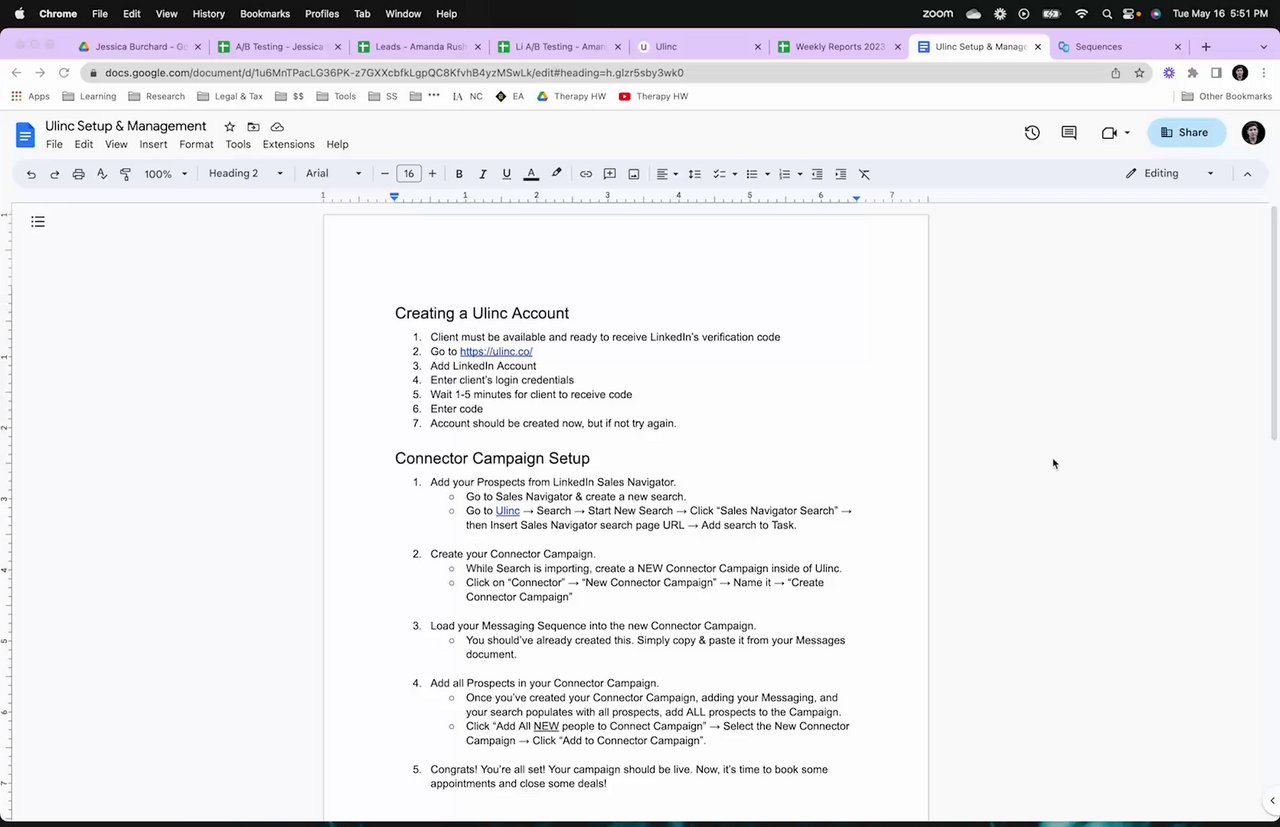Open the Therapy HW Drive bookmark

pos(571,96)
